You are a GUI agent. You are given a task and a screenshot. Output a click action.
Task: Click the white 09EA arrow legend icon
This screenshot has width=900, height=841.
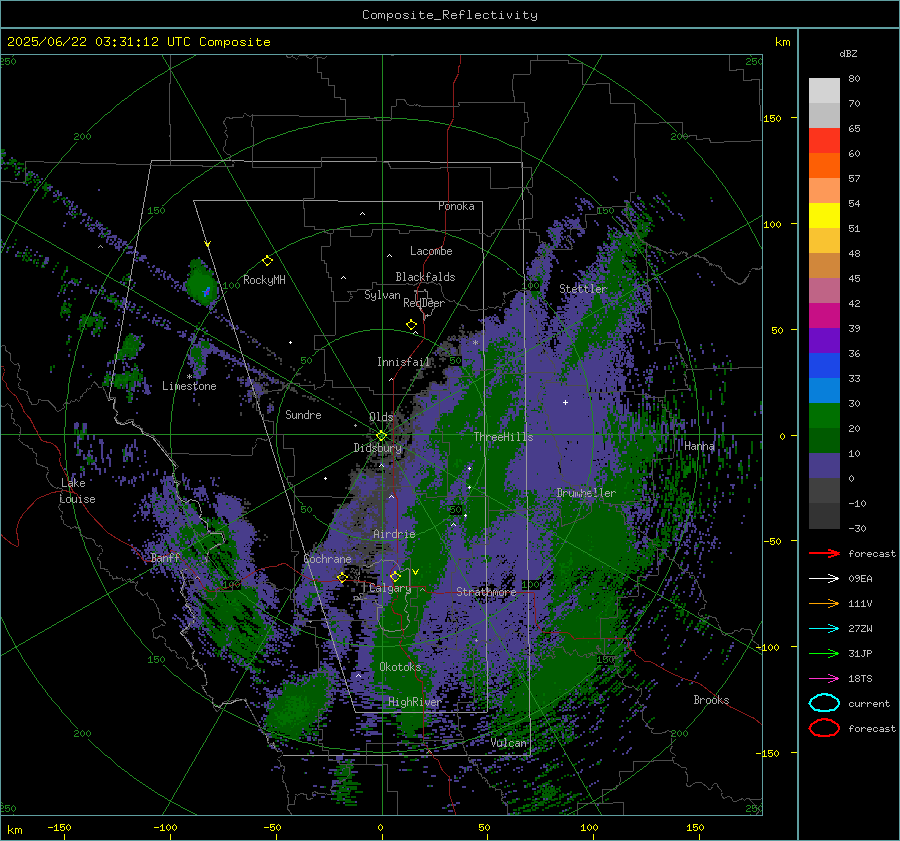tap(824, 579)
